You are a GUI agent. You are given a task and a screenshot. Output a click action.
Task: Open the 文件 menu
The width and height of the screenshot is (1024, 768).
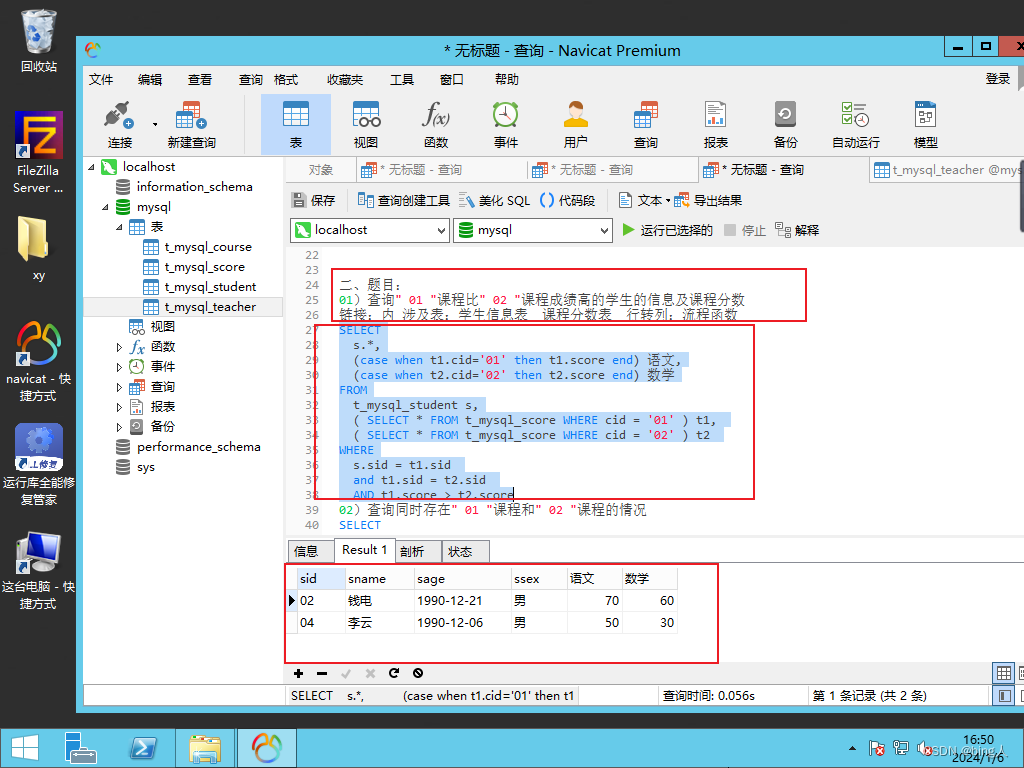(101, 80)
